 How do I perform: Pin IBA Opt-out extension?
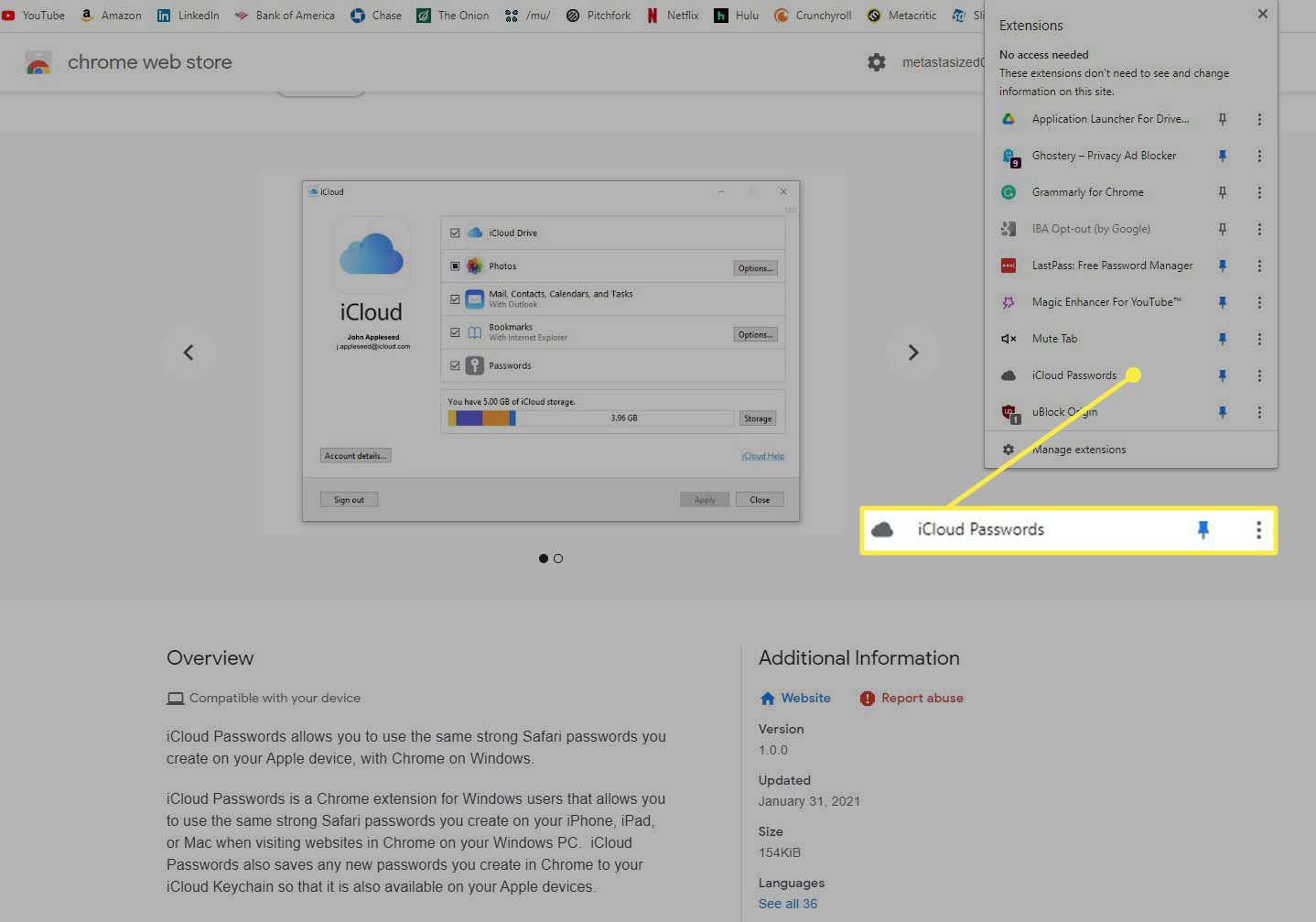(x=1222, y=229)
